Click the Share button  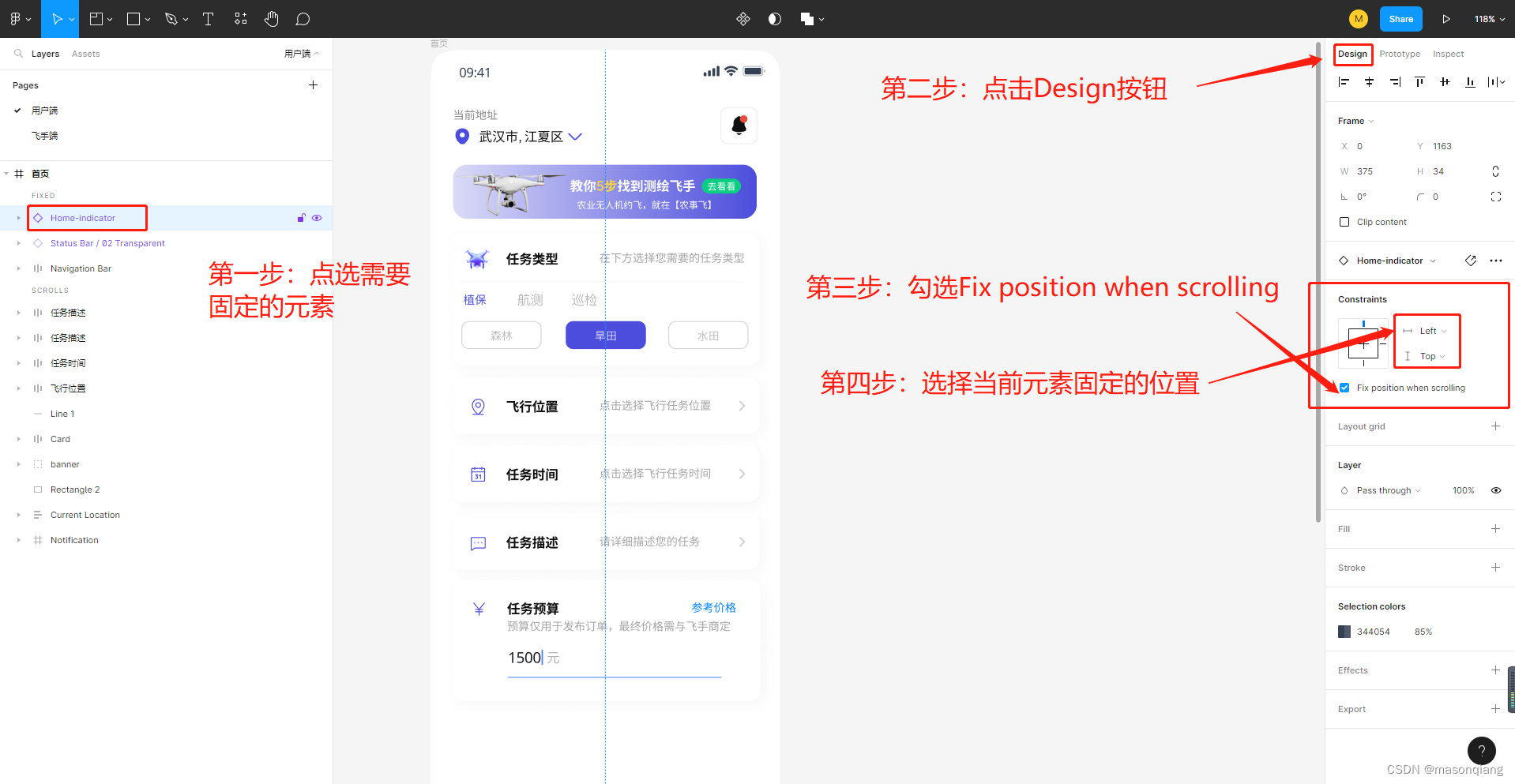pos(1400,18)
